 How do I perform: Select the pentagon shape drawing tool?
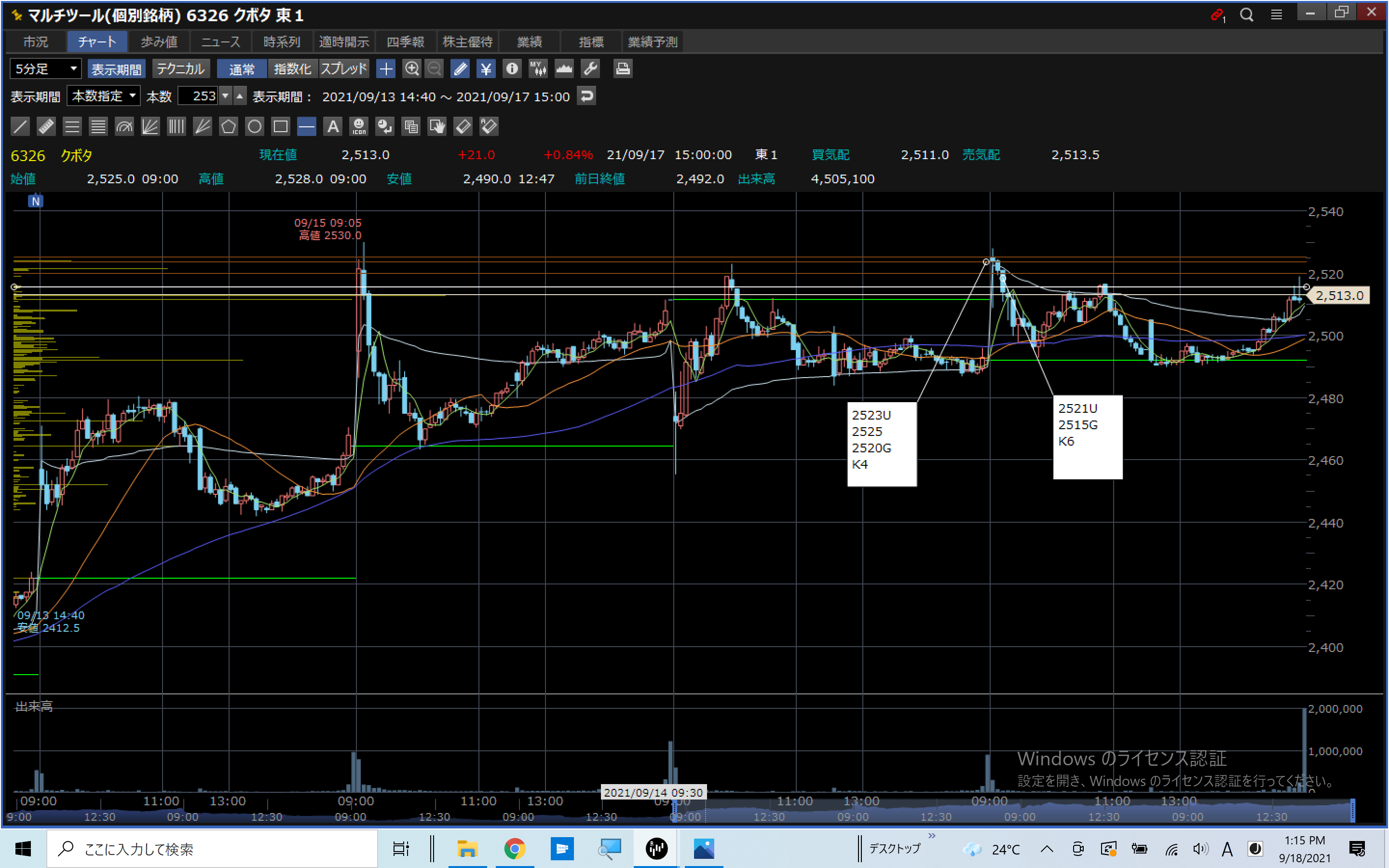coord(229,126)
